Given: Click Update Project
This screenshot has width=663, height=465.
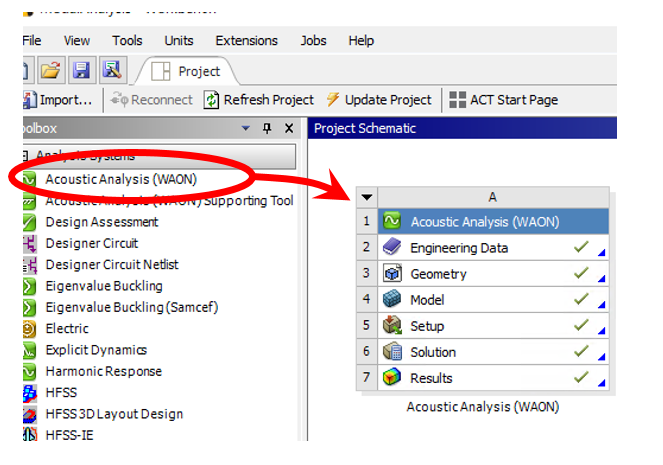Looking at the screenshot, I should [379, 100].
